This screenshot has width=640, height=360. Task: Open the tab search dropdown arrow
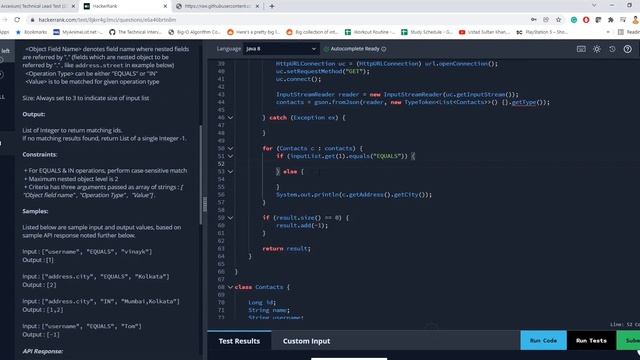[594, 5]
